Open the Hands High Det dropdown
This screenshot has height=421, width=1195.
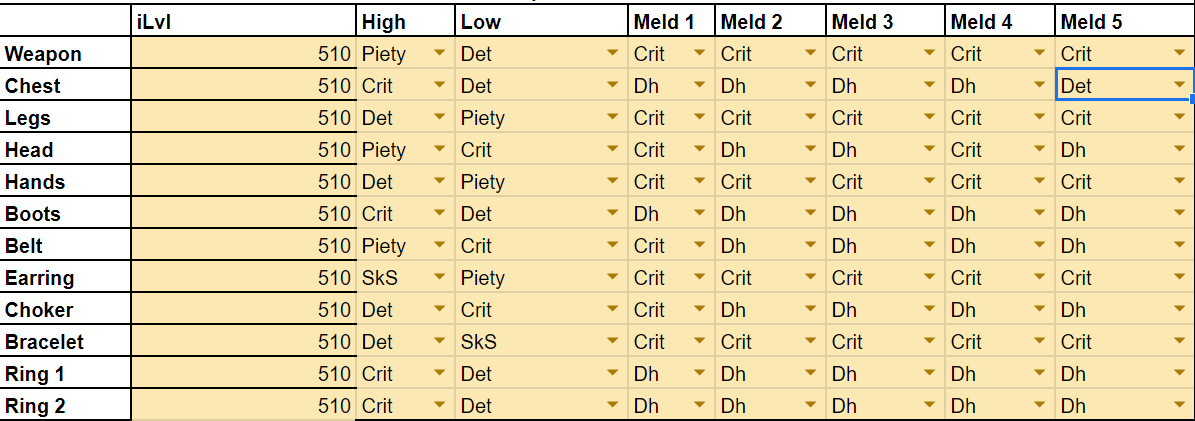pyautogui.click(x=438, y=182)
